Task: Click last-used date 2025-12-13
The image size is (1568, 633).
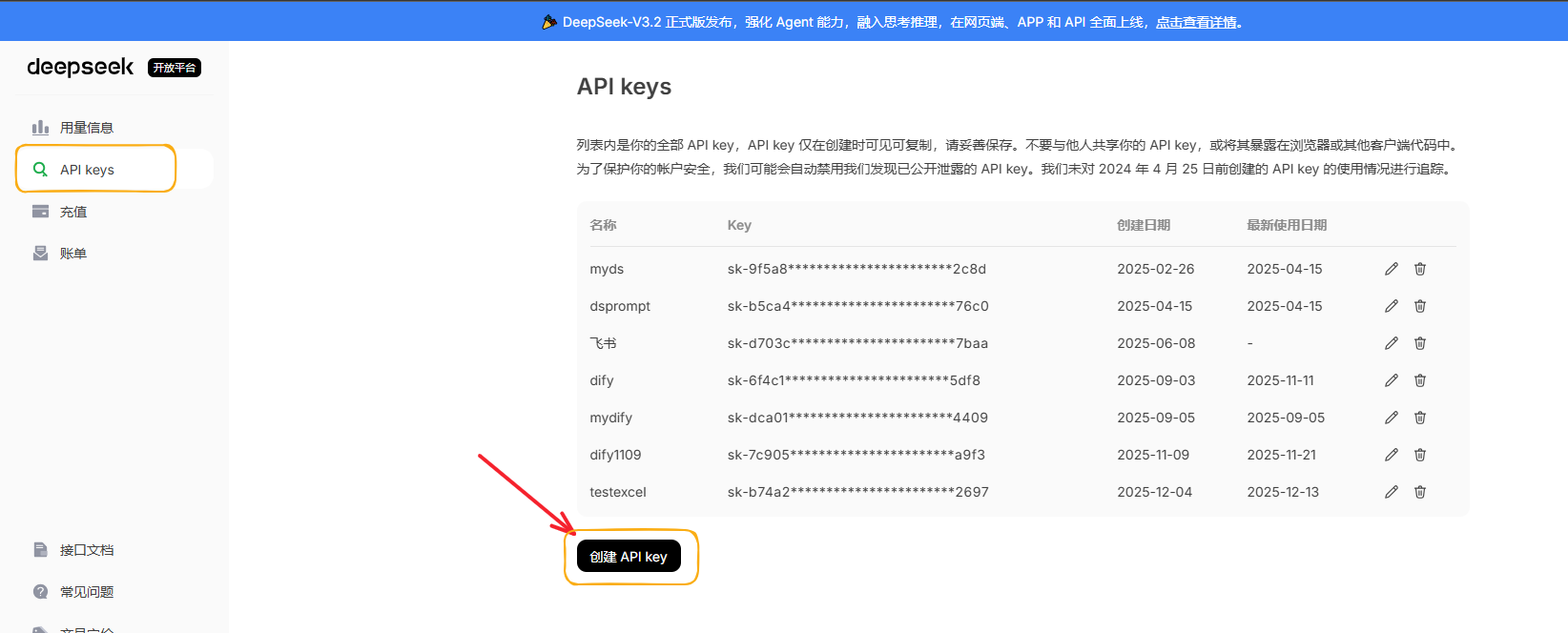Action: coord(1283,492)
